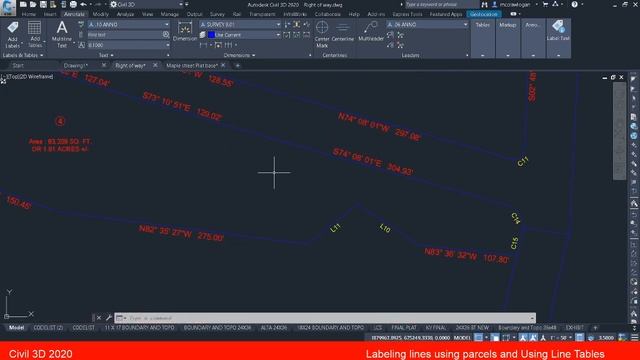This screenshot has height=360, width=640.
Task: Select the Multileader tool
Action: 371,31
